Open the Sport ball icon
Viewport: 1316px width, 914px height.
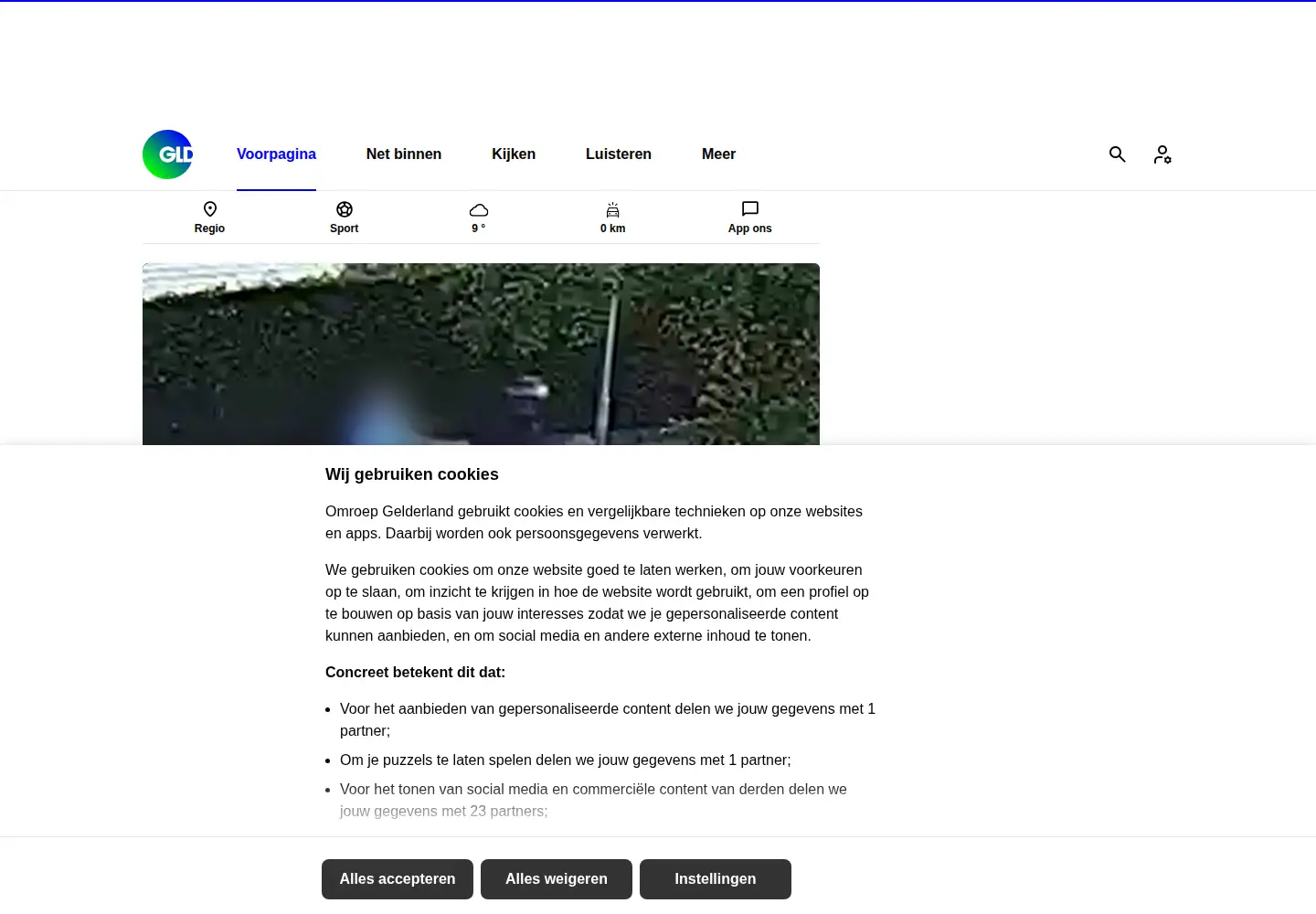coord(345,209)
